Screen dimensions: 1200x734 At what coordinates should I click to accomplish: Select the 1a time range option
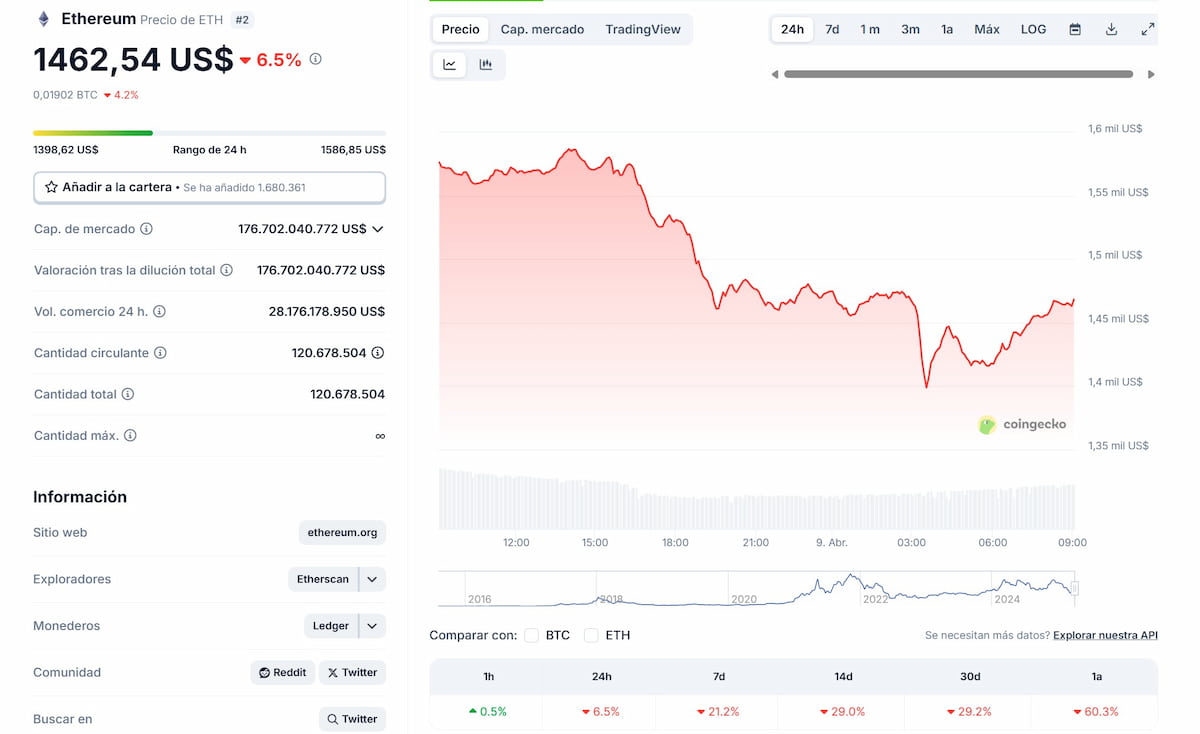[x=947, y=29]
